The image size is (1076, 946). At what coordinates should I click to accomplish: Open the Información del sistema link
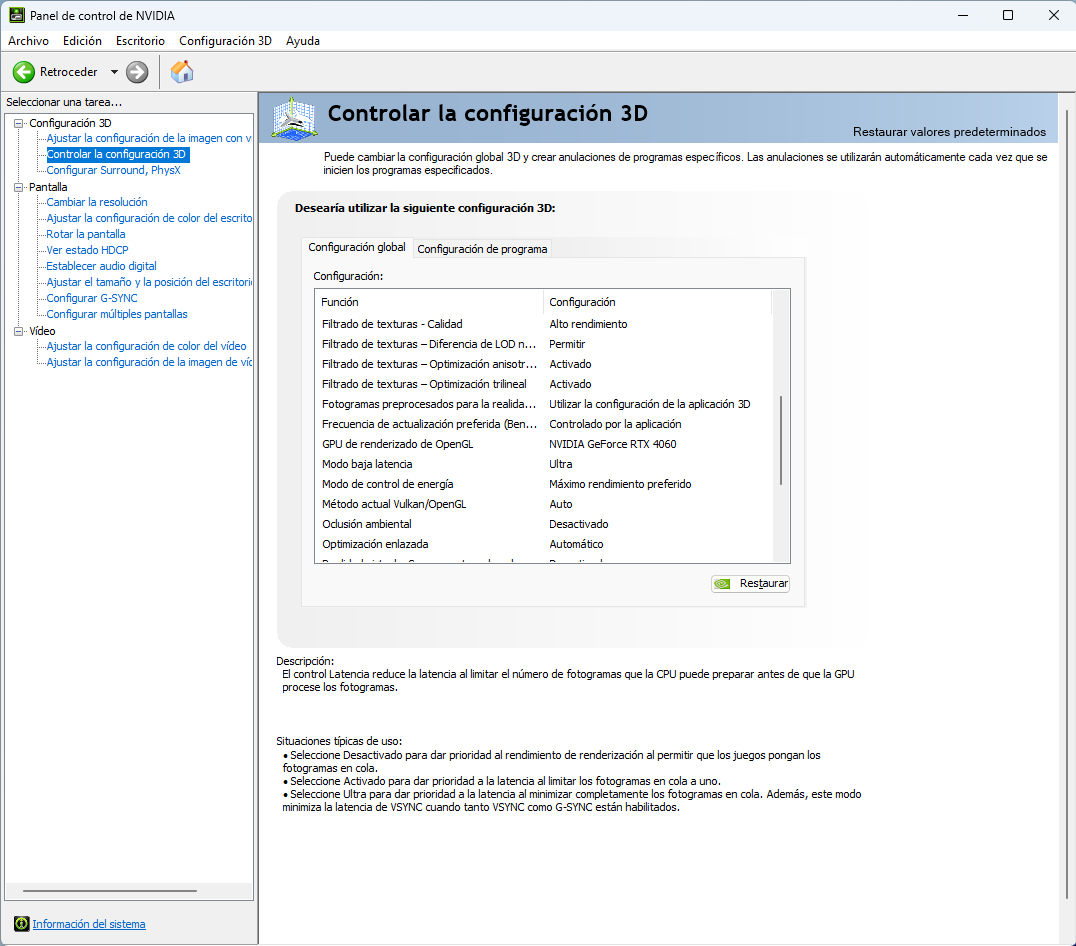(89, 924)
